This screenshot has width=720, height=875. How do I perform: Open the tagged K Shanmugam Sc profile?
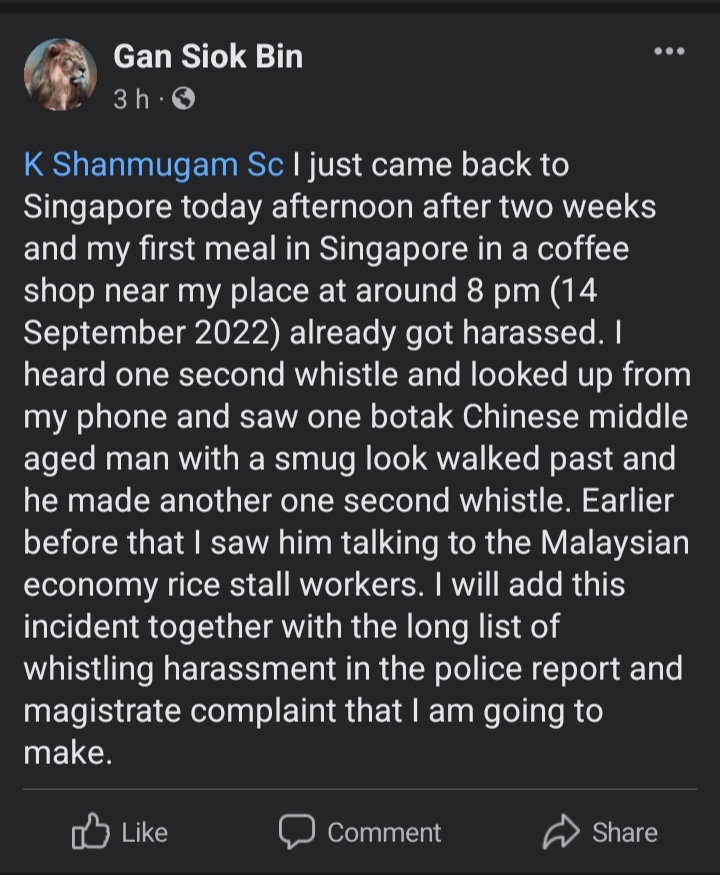point(153,165)
